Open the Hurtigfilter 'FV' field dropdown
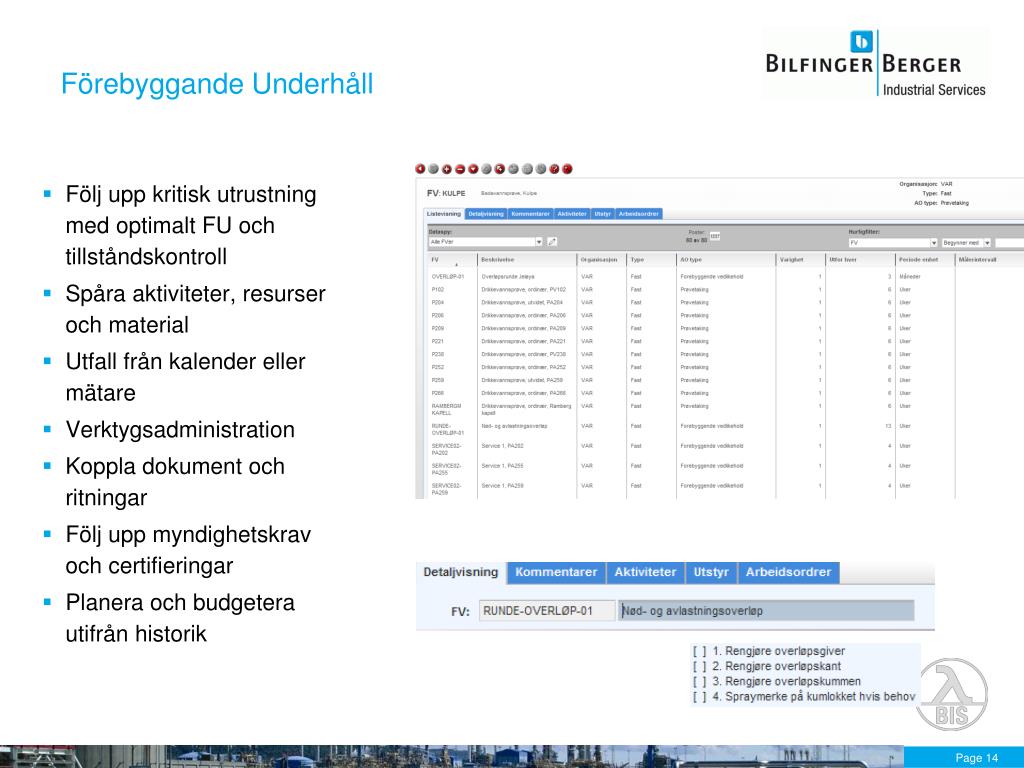 (934, 243)
